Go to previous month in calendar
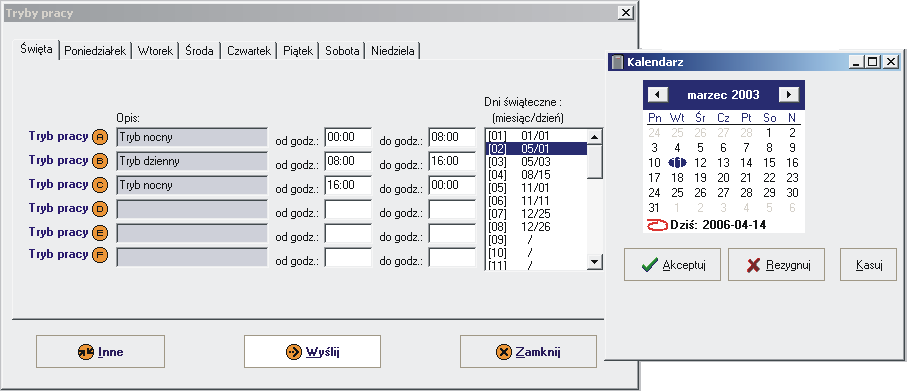This screenshot has height=391, width=907. point(658,94)
